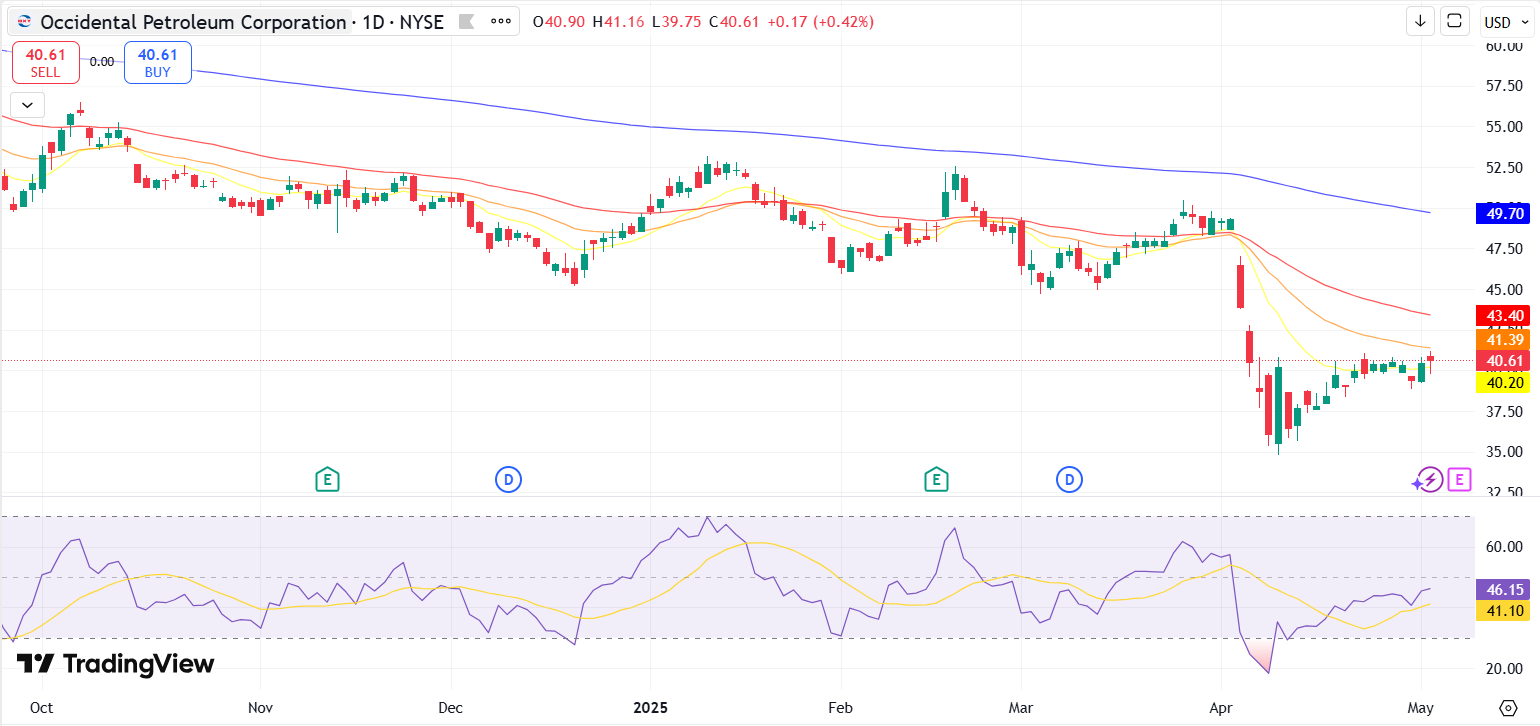Click the Occidental Petroleum logo icon
This screenshot has width=1540, height=726.
pyautogui.click(x=24, y=21)
